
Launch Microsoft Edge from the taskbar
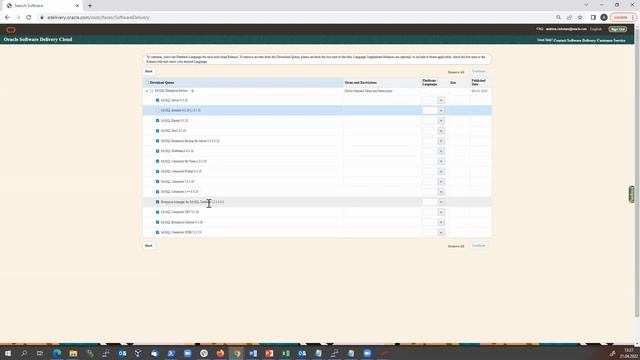57,353
